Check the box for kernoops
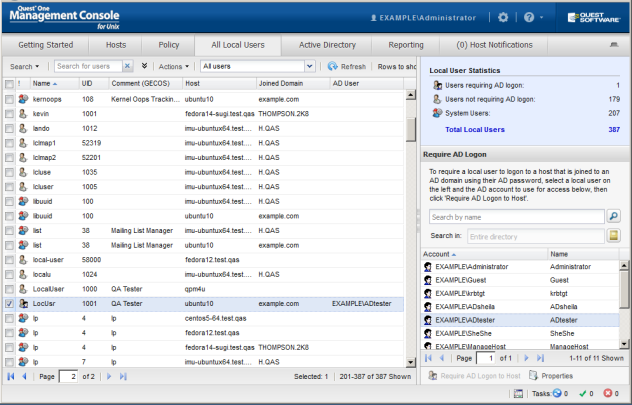This screenshot has height=405, width=632. [x=9, y=99]
